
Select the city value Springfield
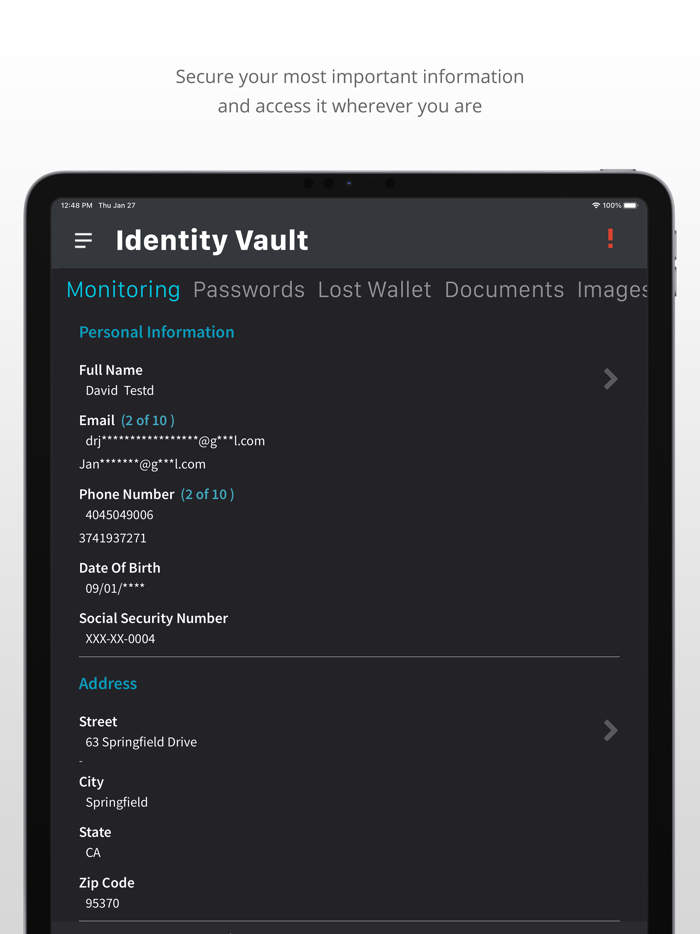pyautogui.click(x=117, y=802)
